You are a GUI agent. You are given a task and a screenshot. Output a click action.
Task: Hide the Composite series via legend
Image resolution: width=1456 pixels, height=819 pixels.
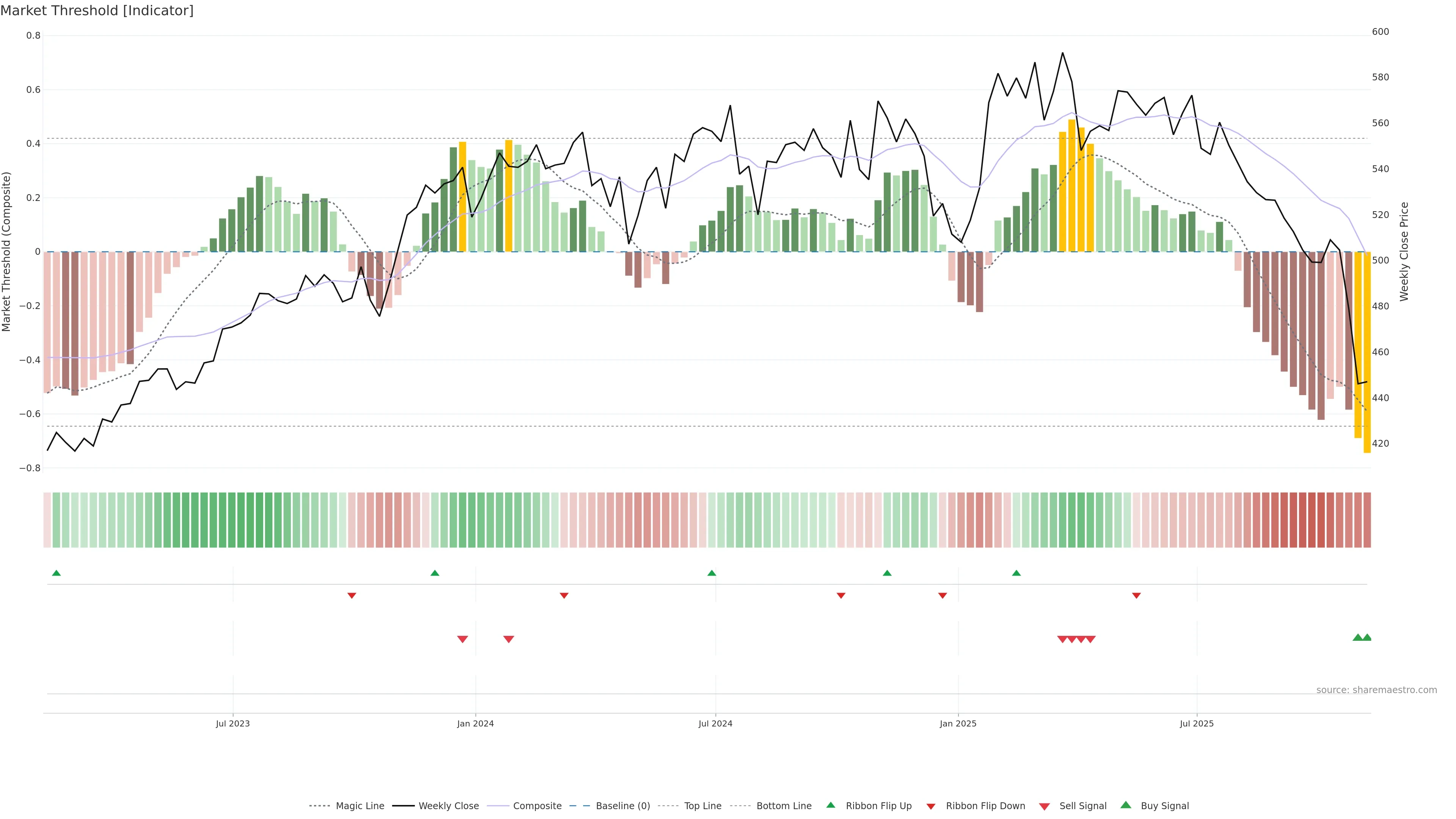[537, 805]
